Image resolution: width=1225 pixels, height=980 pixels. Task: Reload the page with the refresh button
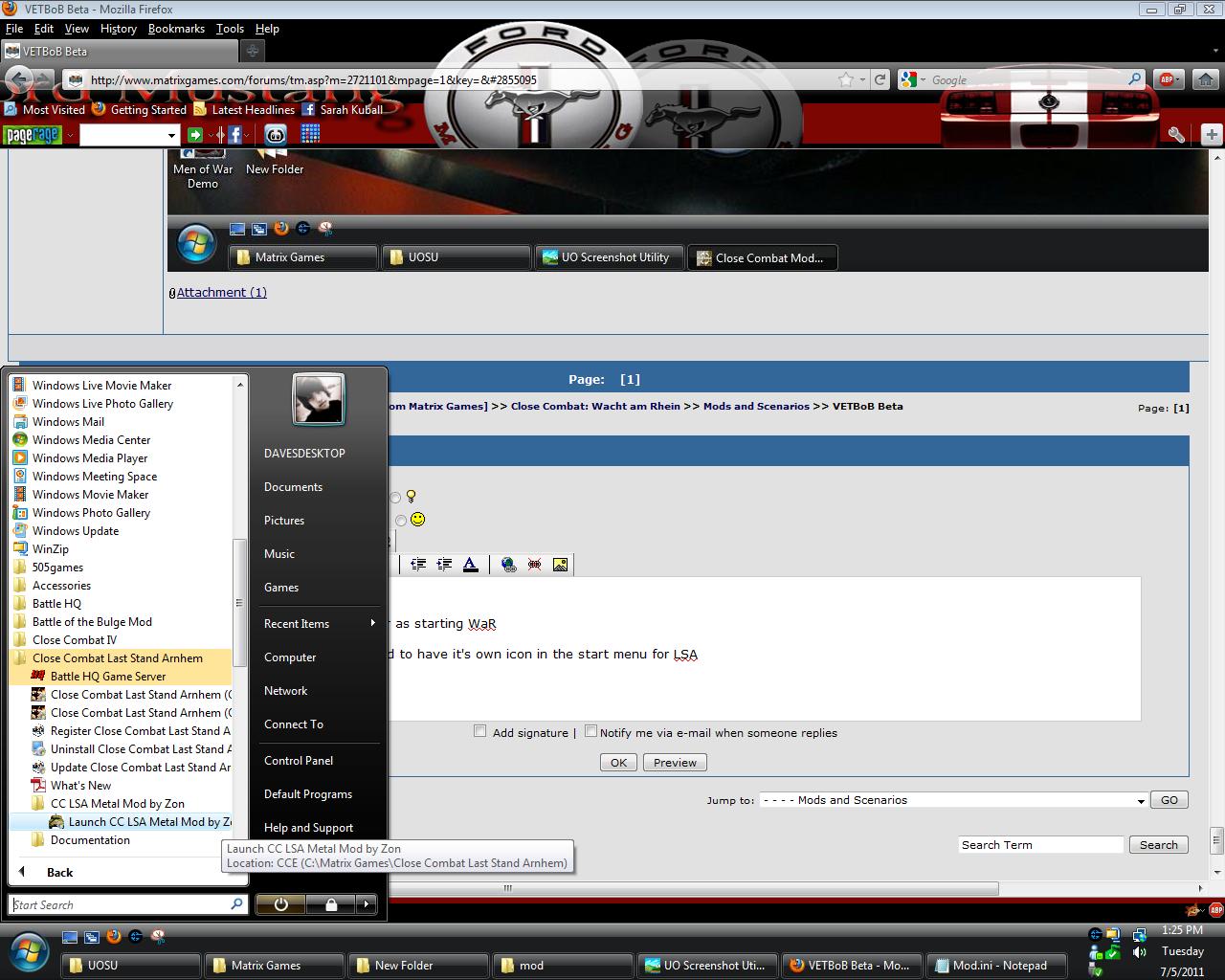click(880, 79)
